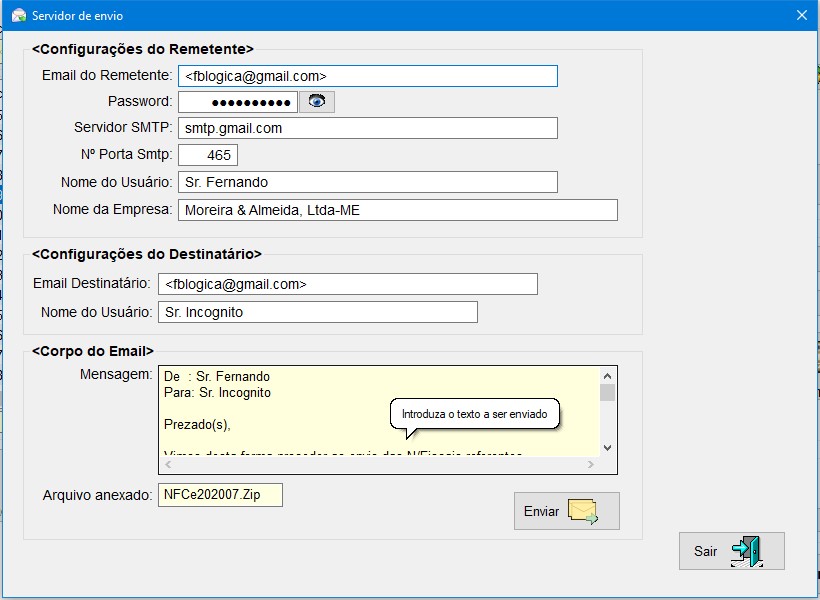
Task: Send the email with the Enviar button
Action: [566, 511]
